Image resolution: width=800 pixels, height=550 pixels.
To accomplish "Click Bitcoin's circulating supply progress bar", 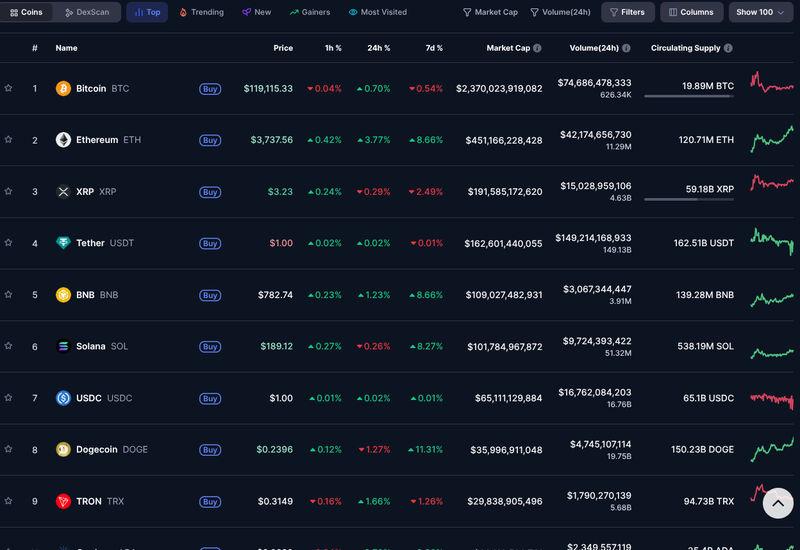I will pos(688,97).
